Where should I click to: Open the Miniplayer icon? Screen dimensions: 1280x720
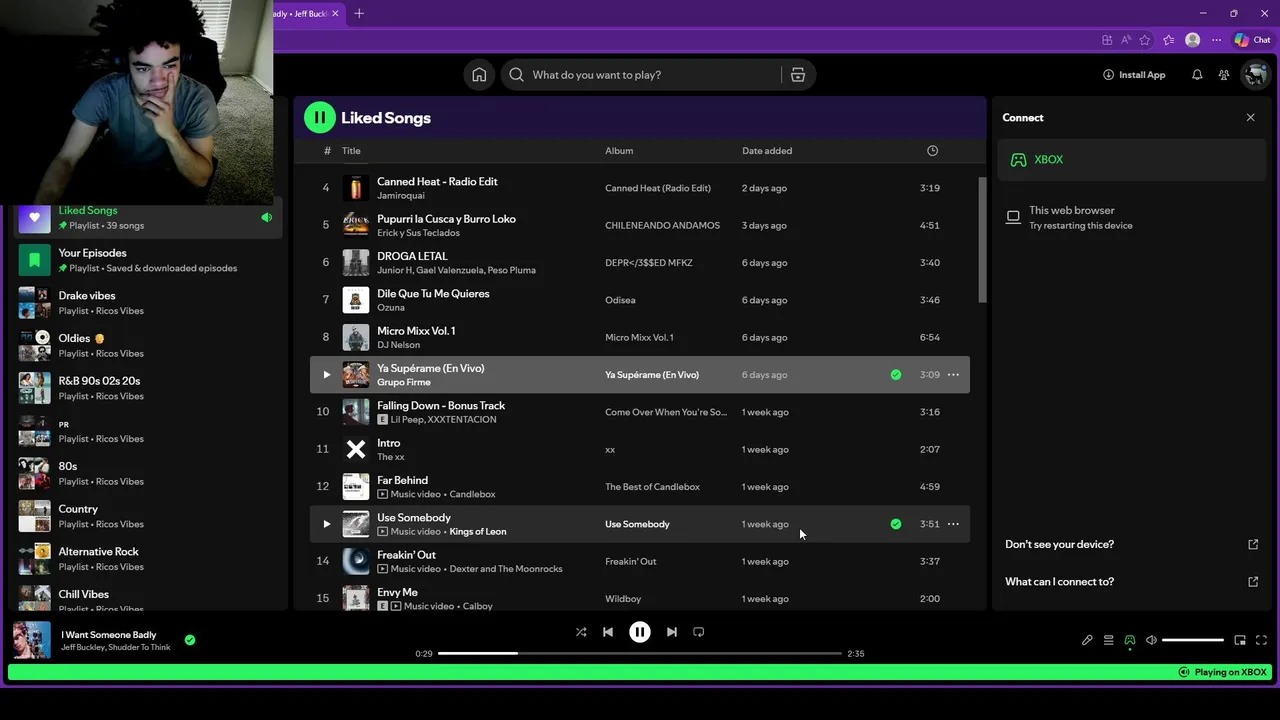tap(1240, 640)
